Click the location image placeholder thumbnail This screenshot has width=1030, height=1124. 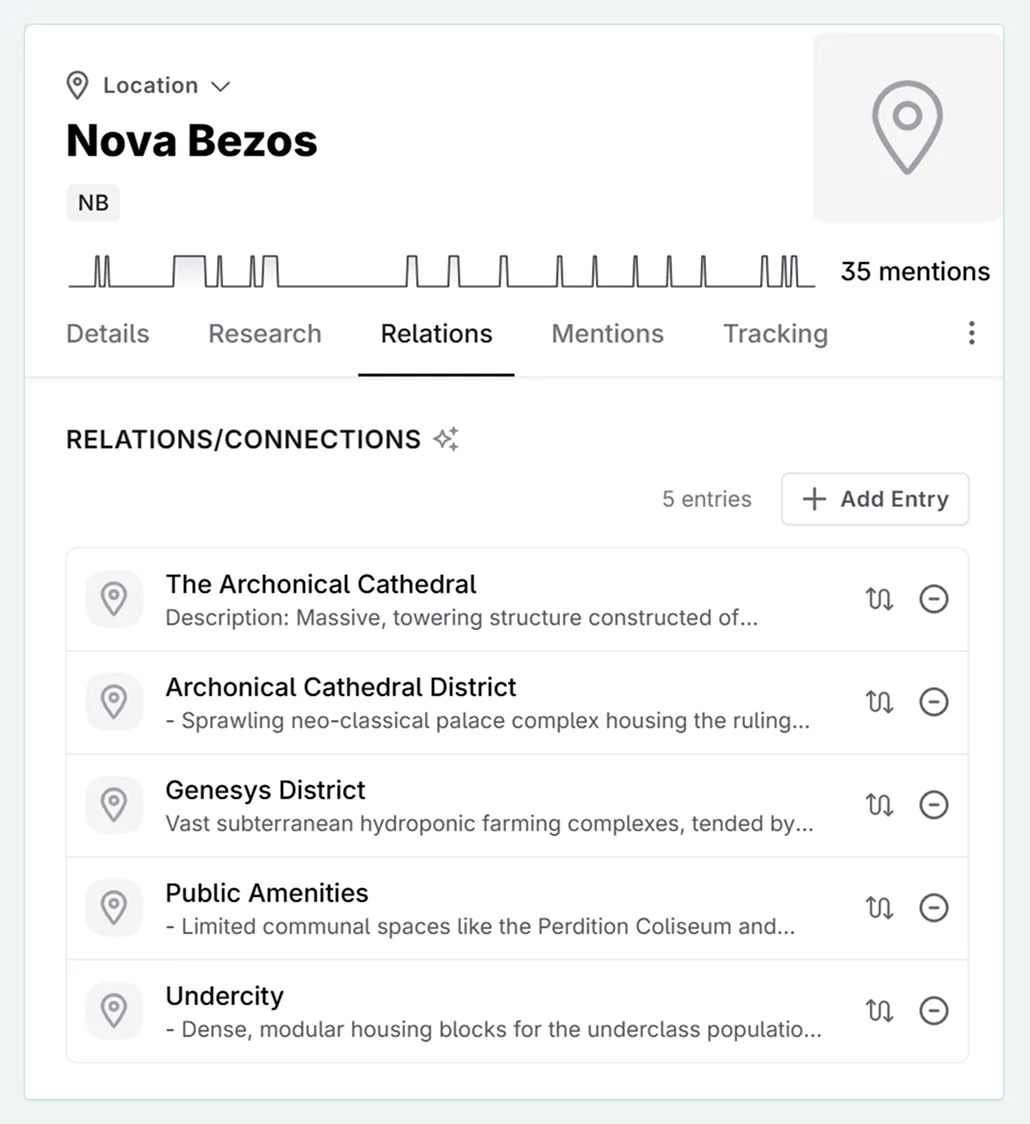(907, 128)
